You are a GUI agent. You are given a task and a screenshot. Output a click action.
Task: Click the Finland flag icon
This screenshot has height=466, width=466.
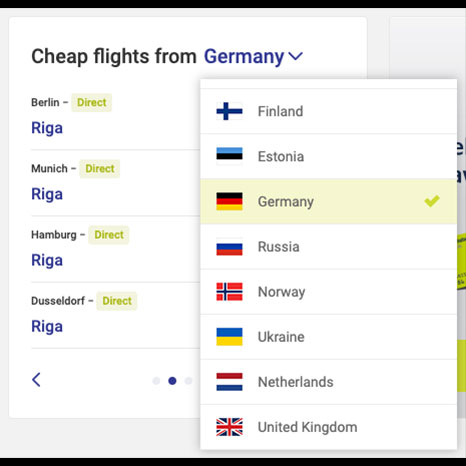[229, 111]
